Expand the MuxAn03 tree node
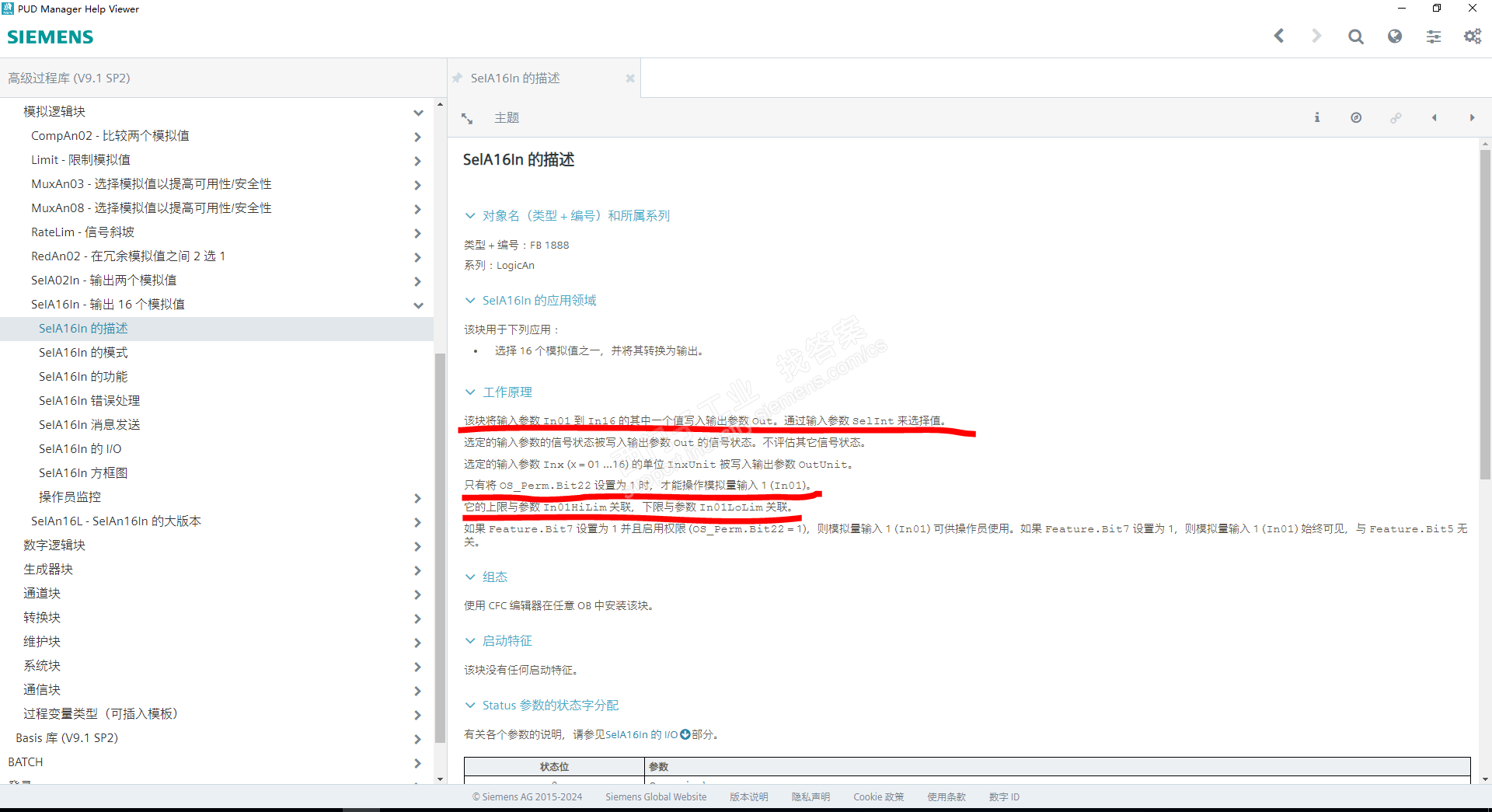Viewport: 1492px width, 812px height. tap(418, 185)
